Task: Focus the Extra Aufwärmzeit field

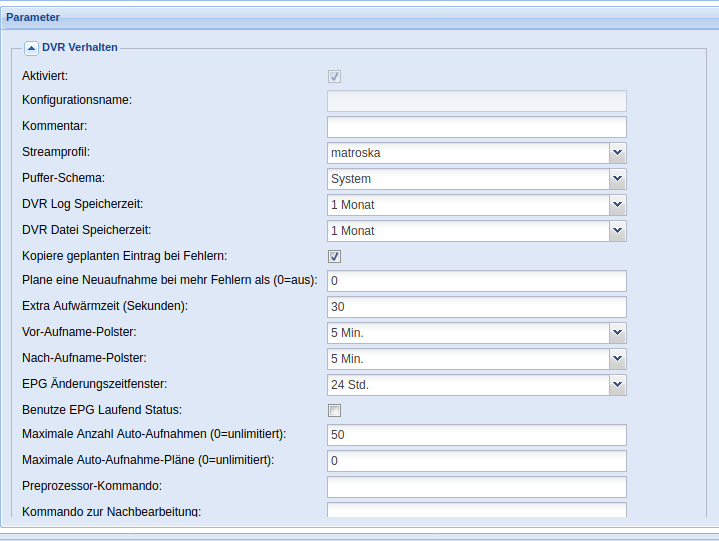Action: click(476, 307)
